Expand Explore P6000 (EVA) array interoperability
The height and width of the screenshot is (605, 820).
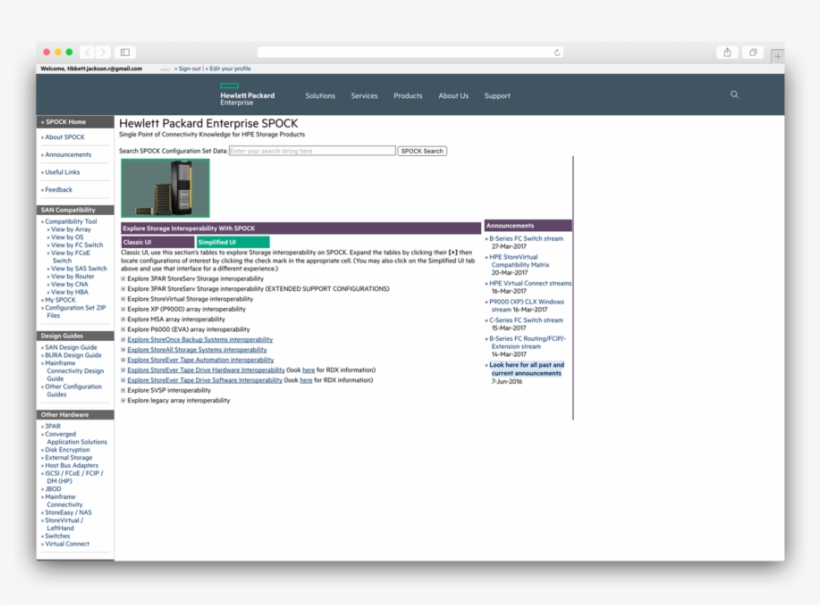pyautogui.click(x=123, y=329)
